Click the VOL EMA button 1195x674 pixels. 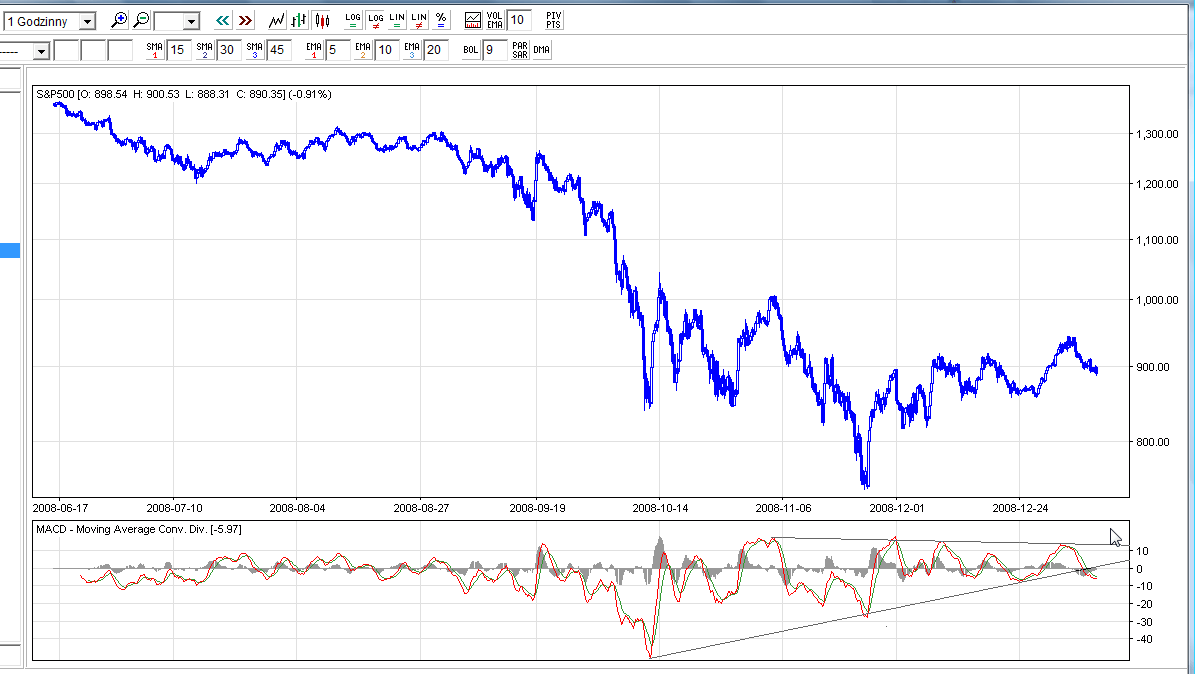click(495, 20)
